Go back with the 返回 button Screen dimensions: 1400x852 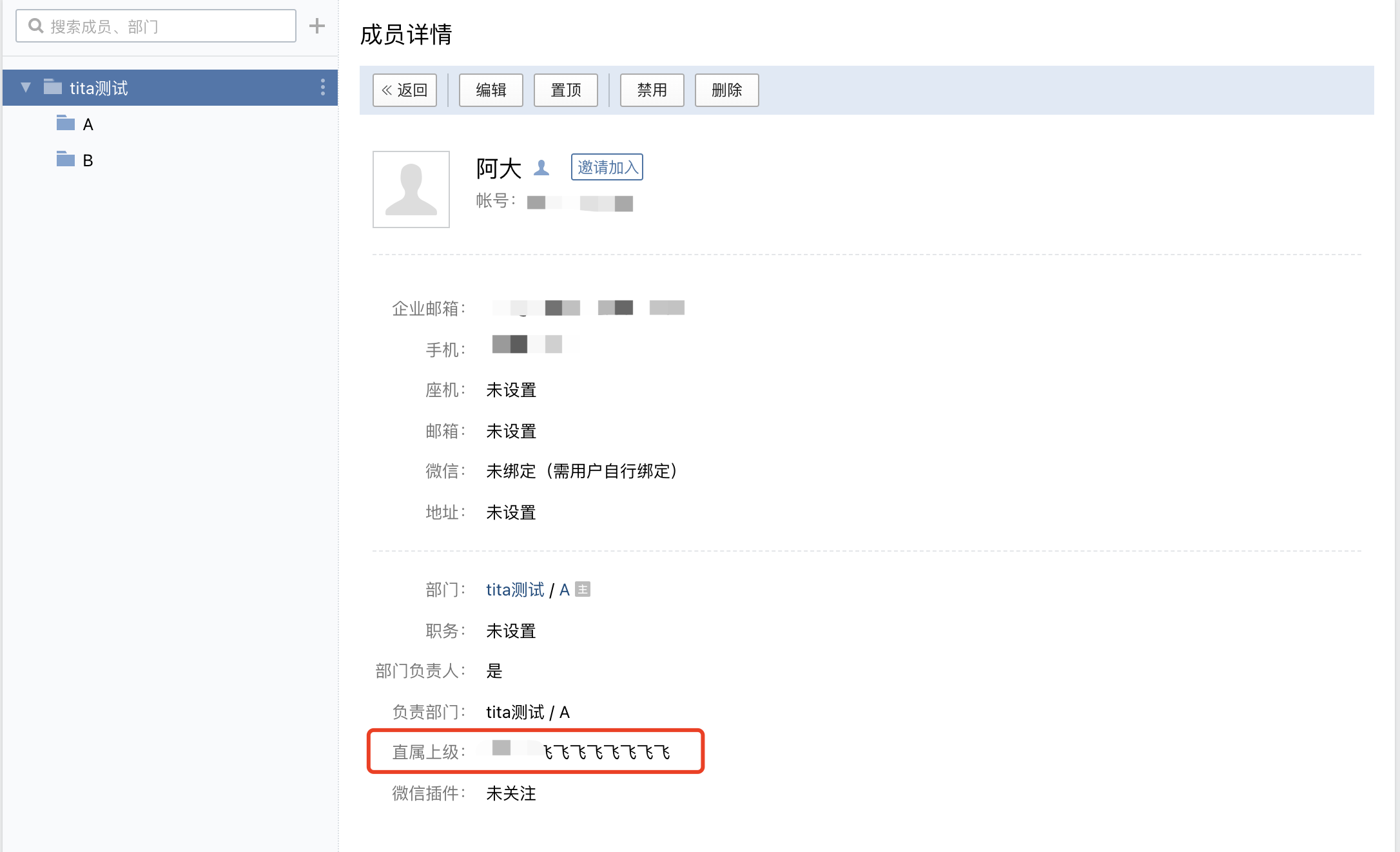coord(405,90)
